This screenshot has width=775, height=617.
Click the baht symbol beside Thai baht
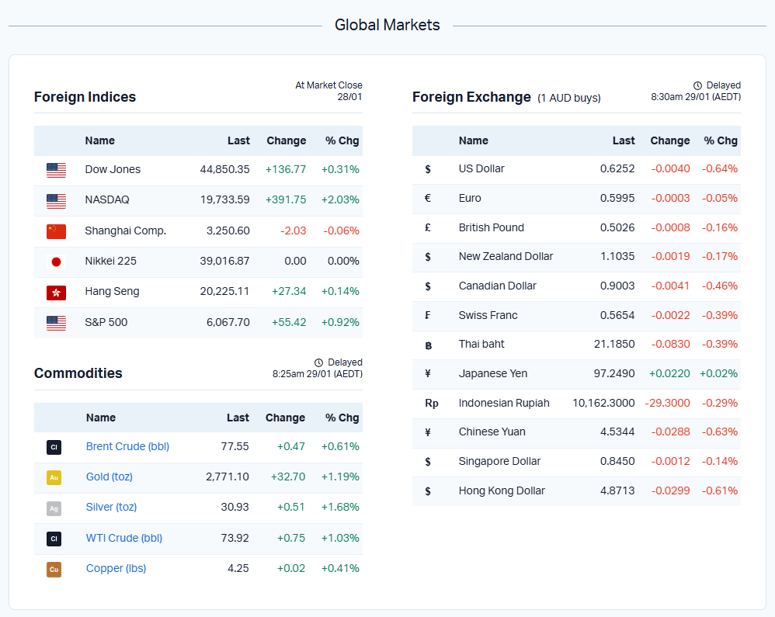[429, 345]
